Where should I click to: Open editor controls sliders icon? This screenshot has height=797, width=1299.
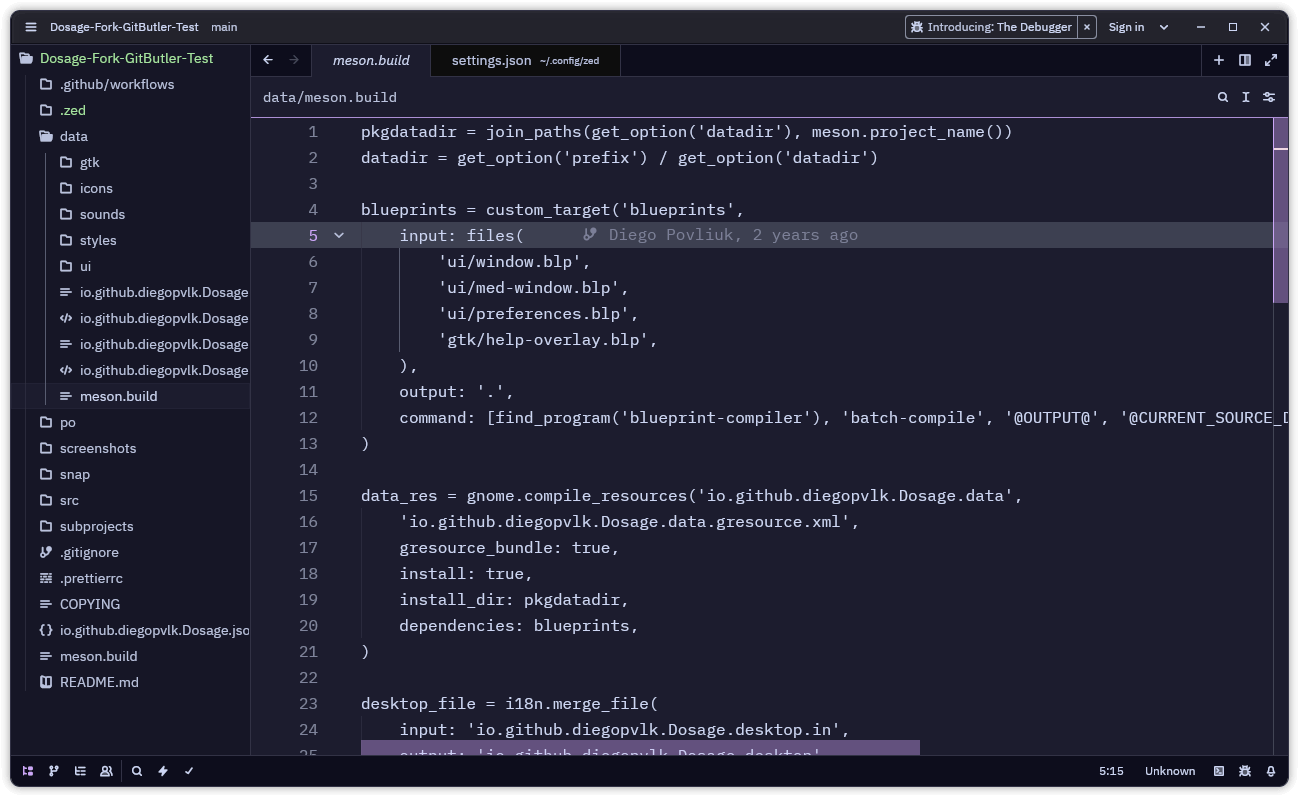1269,97
